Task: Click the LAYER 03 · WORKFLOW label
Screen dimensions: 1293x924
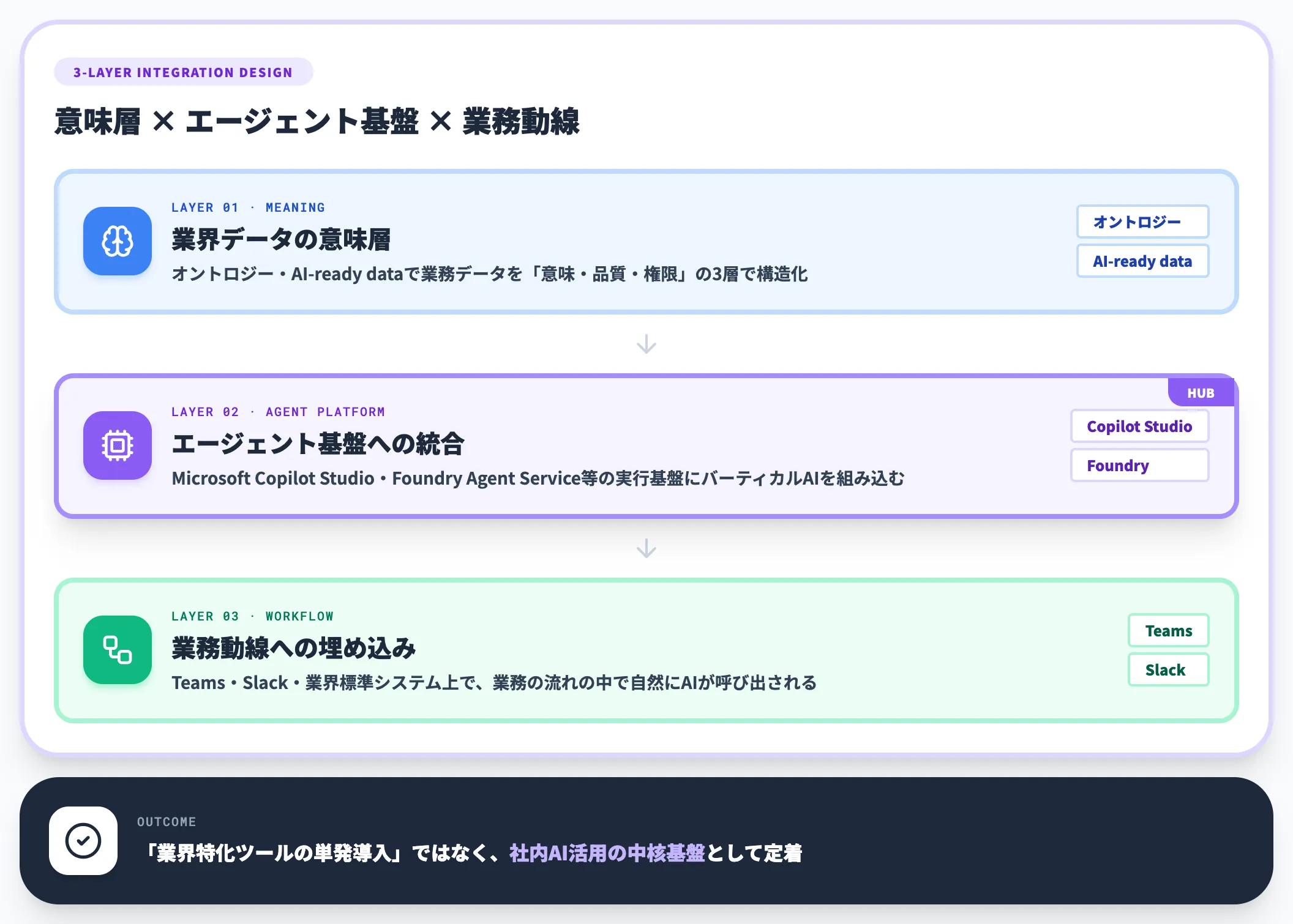Action: (x=252, y=616)
